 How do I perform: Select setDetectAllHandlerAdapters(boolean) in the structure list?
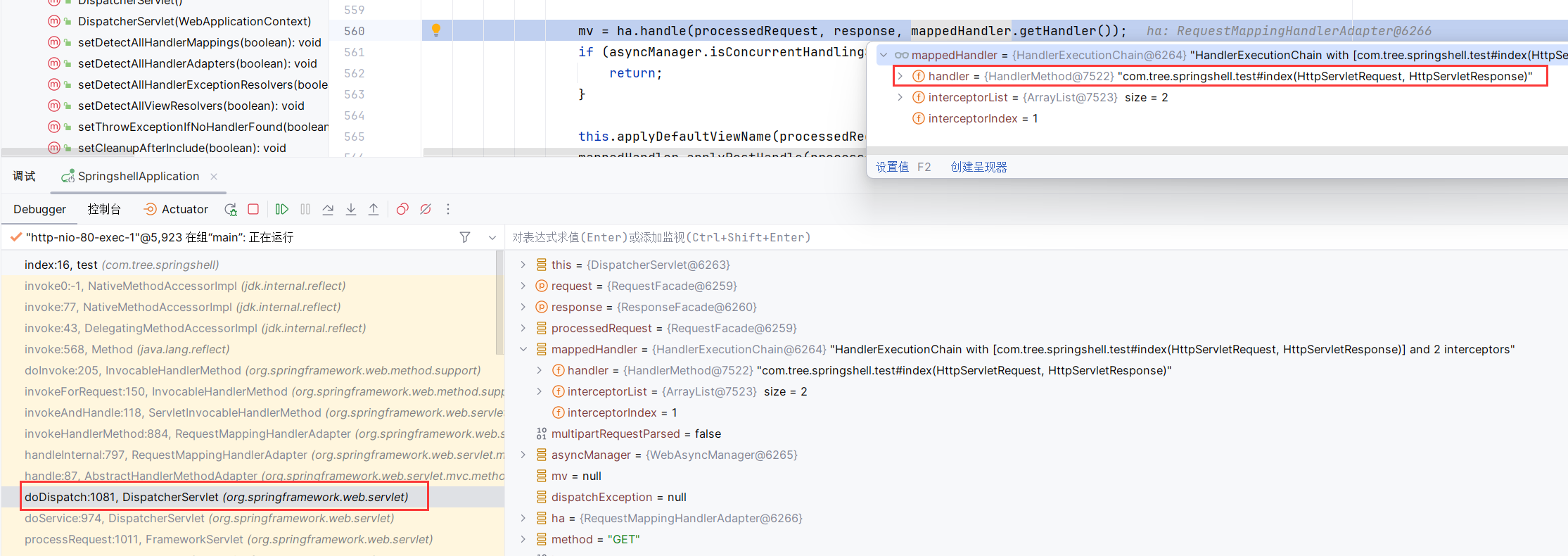pos(197,63)
